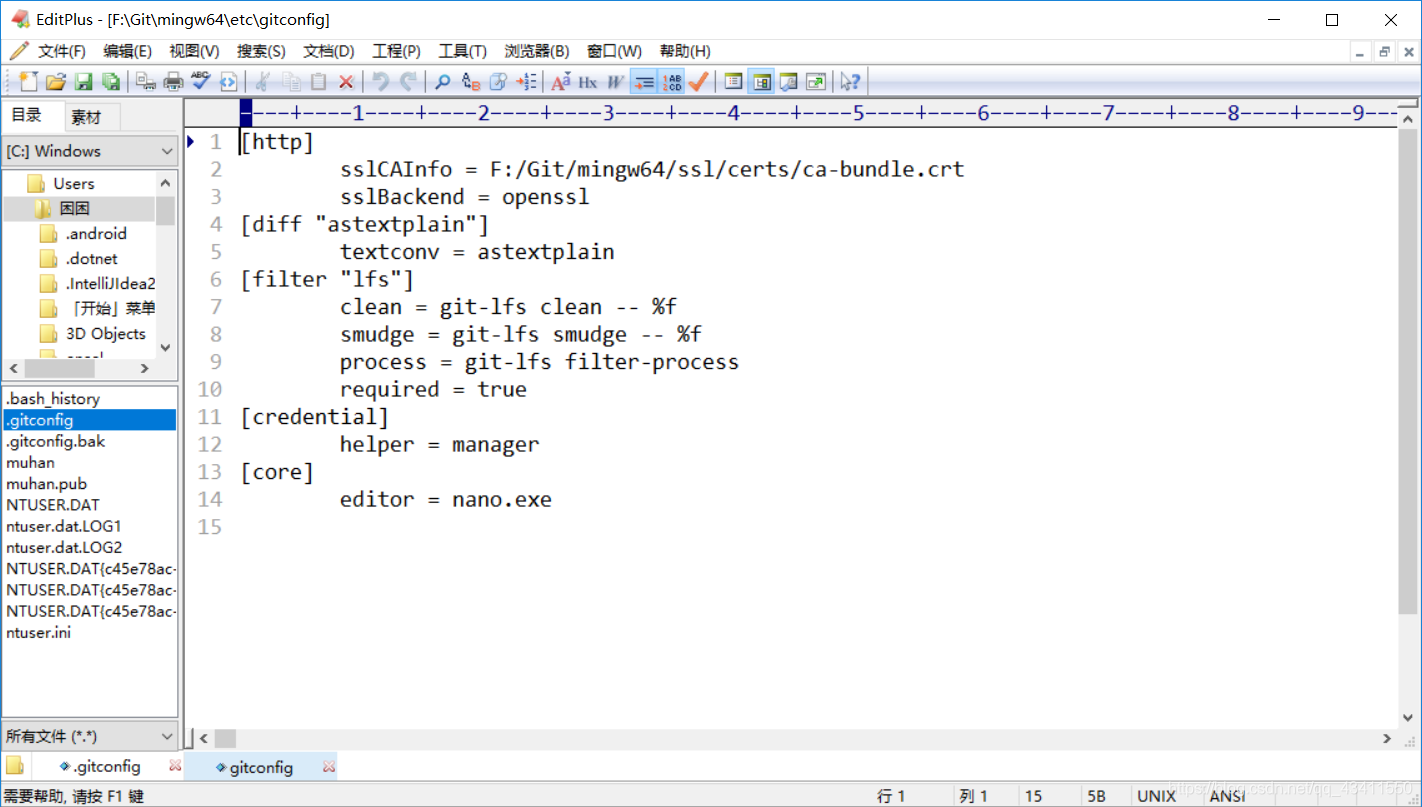1422x807 pixels.
Task: Place cursor on the [credential] line
Action: [314, 417]
